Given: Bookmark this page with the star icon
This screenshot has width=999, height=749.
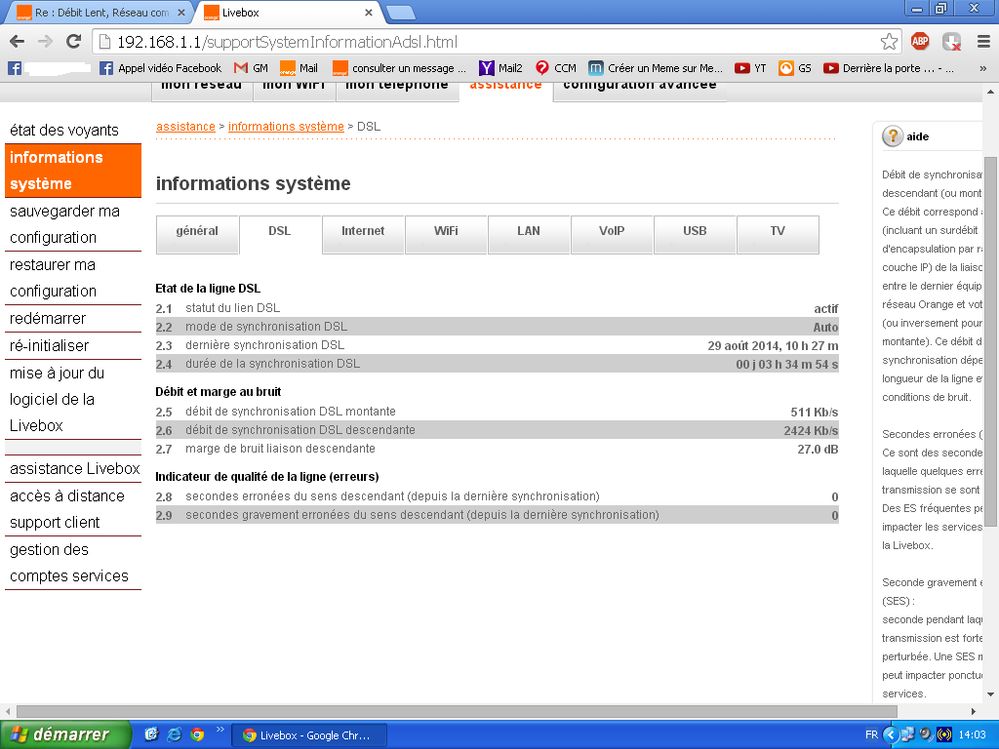Looking at the screenshot, I should pos(889,42).
